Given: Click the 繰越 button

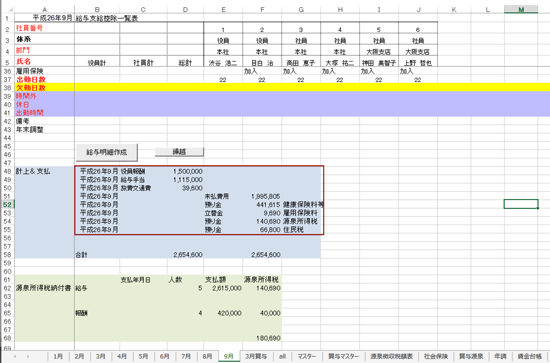Looking at the screenshot, I should 179,152.
